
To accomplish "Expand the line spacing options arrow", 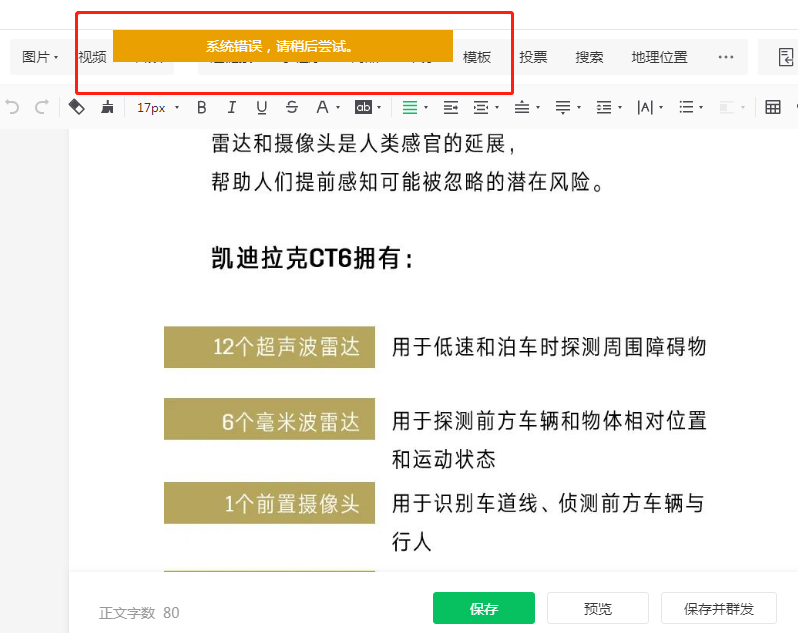I will click(620, 107).
